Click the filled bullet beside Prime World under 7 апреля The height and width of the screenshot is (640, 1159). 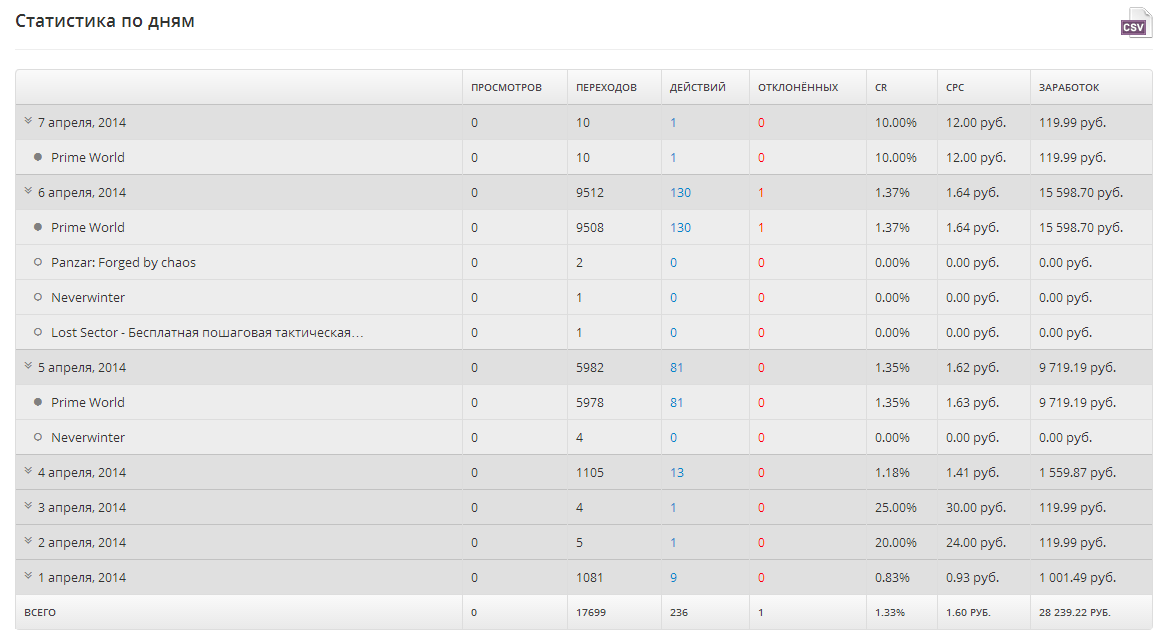click(38, 157)
